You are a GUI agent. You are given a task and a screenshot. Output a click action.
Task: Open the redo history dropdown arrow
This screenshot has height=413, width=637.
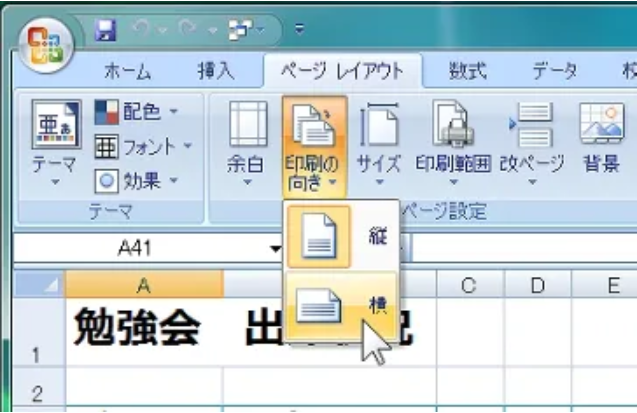(212, 30)
